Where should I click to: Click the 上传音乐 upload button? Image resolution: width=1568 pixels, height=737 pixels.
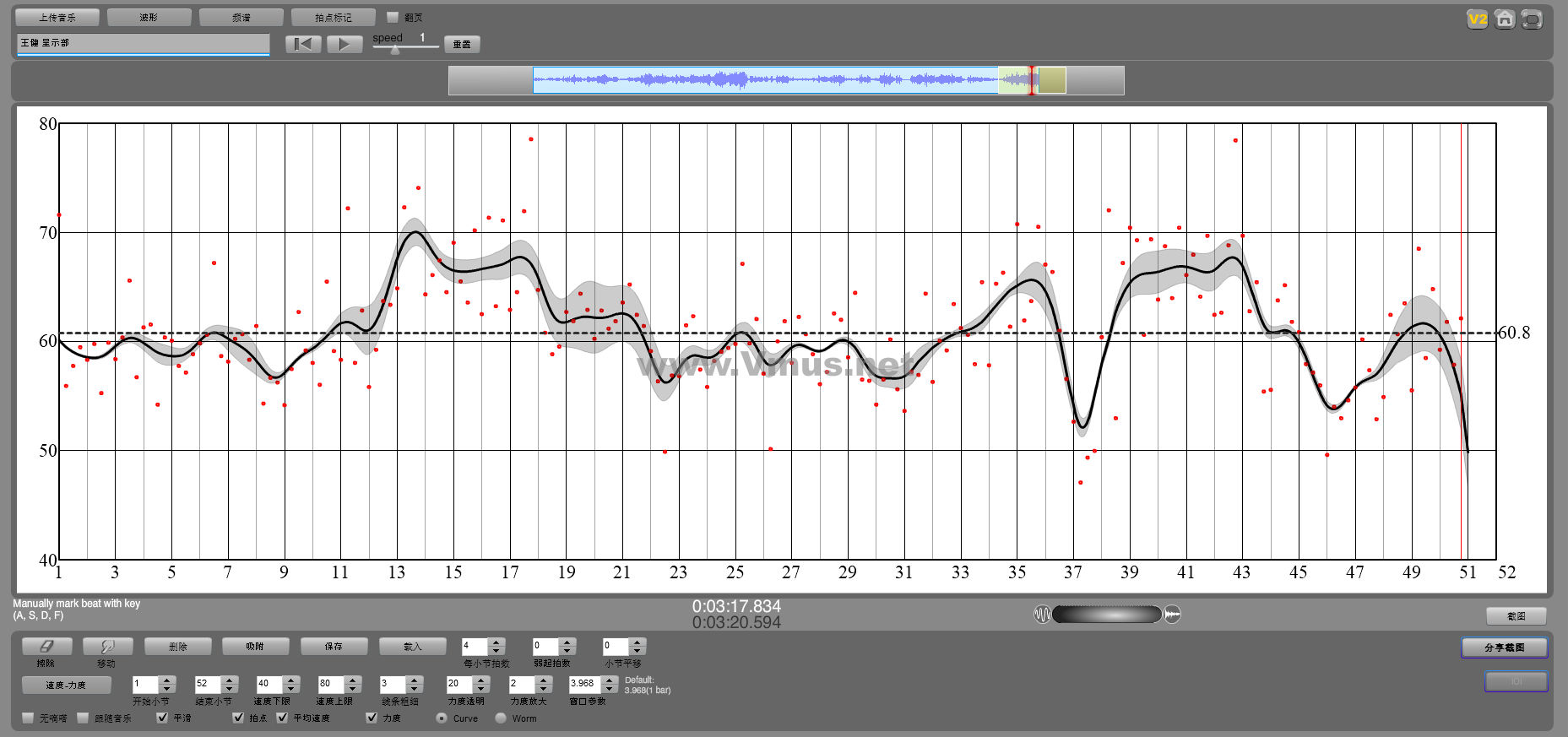57,17
